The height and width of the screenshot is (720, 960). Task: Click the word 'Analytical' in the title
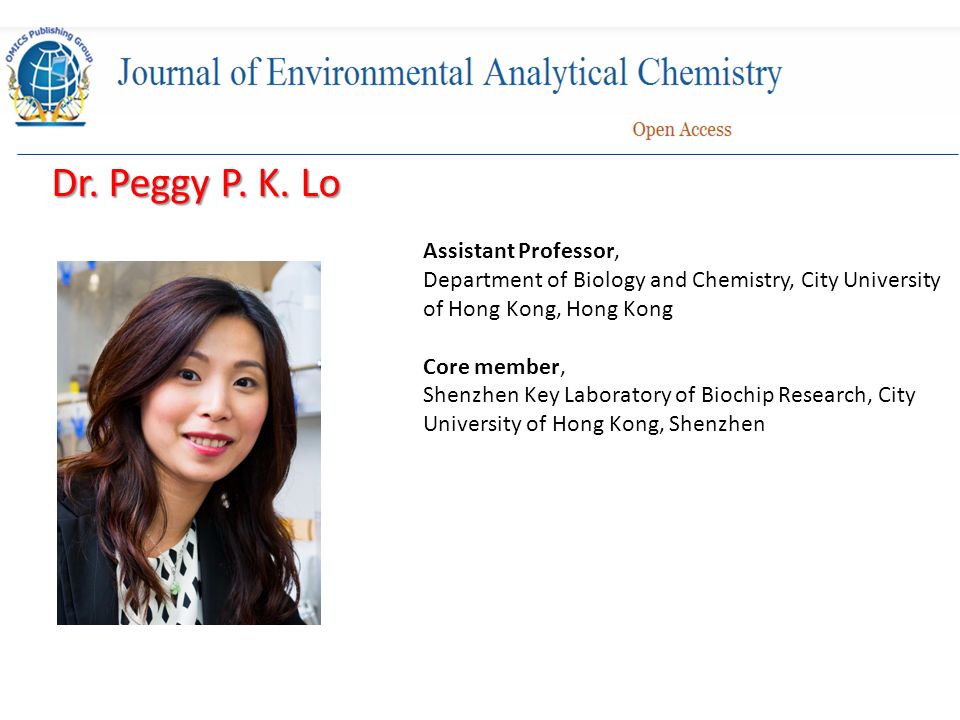pos(555,73)
